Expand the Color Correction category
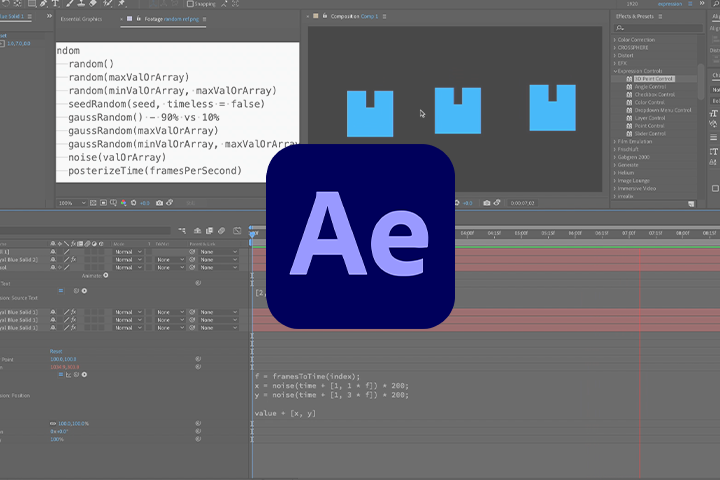This screenshot has width=720, height=480. [615, 40]
